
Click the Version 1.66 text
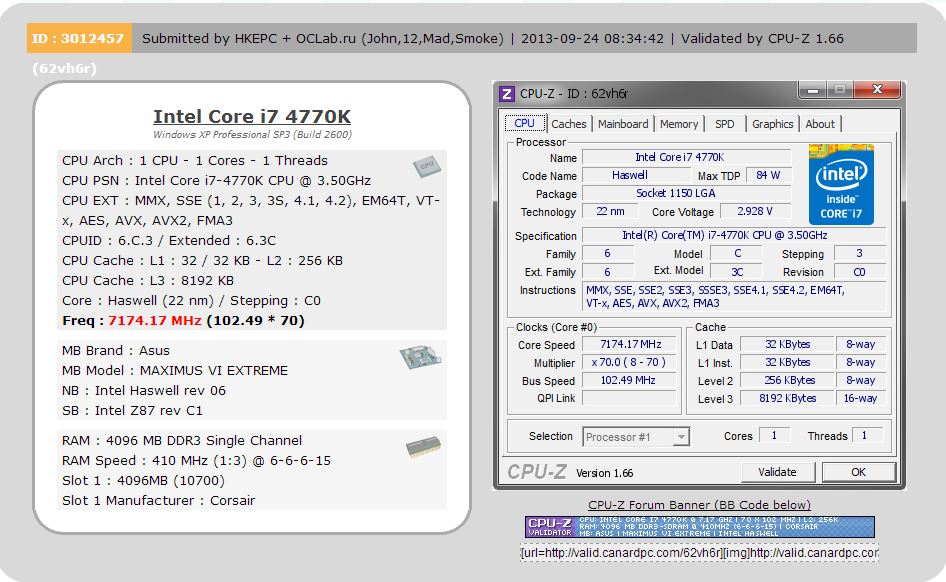click(605, 473)
